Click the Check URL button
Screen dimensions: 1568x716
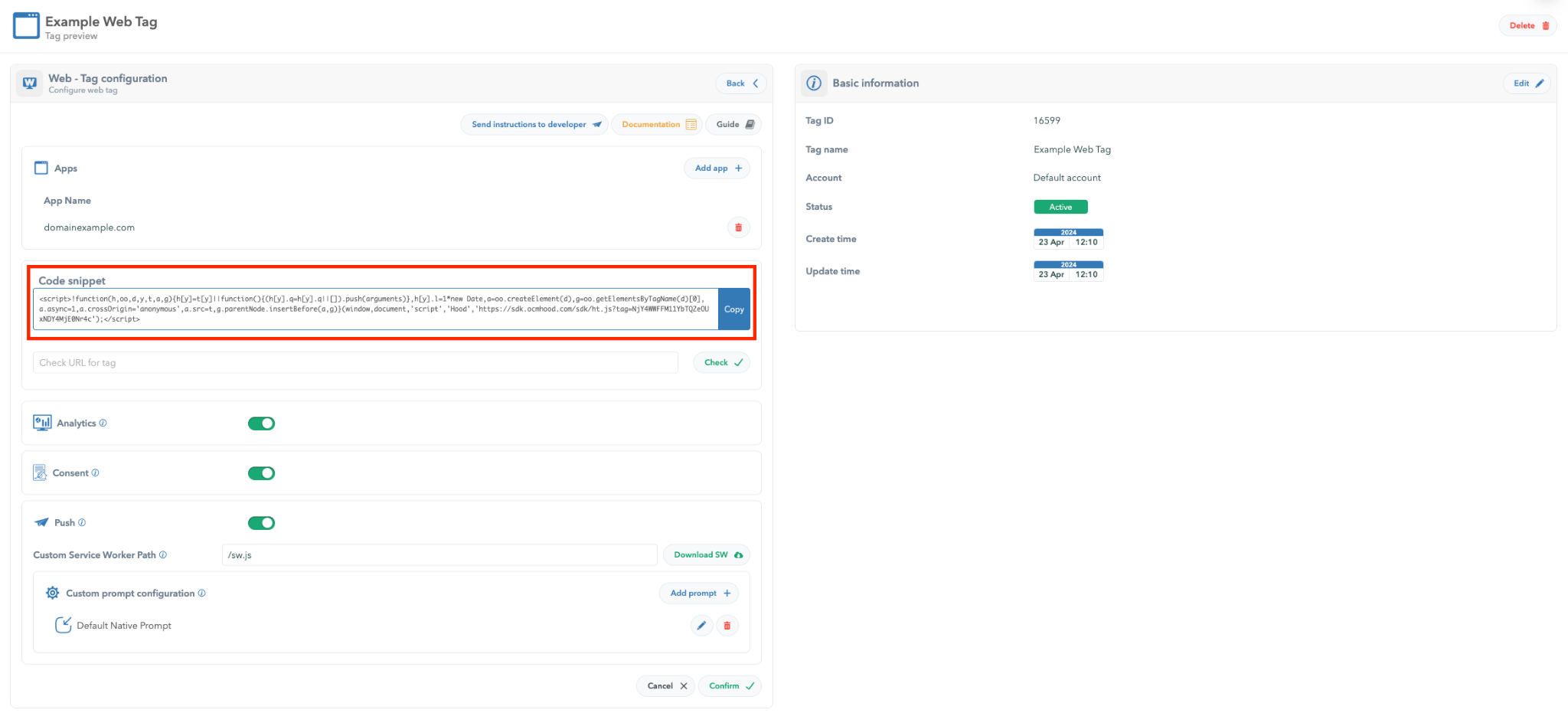(722, 362)
